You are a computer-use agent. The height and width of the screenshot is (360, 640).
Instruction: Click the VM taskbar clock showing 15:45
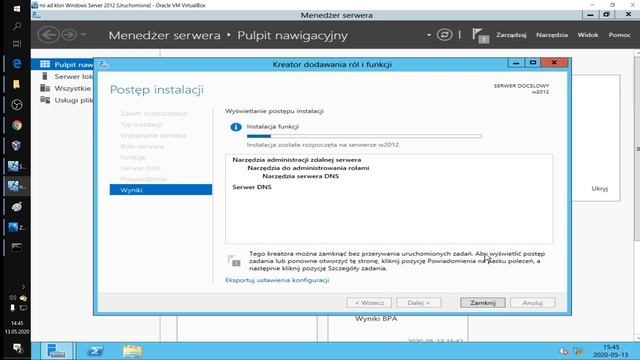(611, 351)
